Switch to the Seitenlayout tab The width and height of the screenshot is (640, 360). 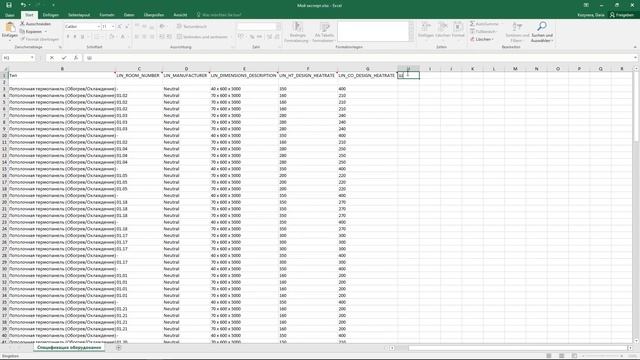[79, 15]
